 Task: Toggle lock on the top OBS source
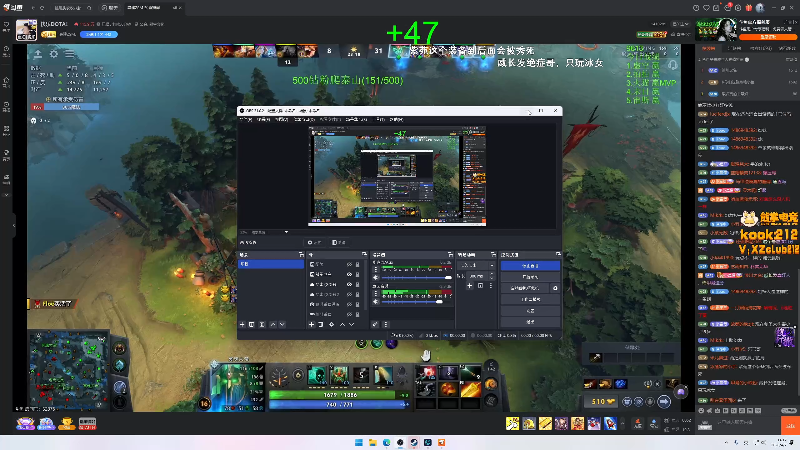click(358, 264)
